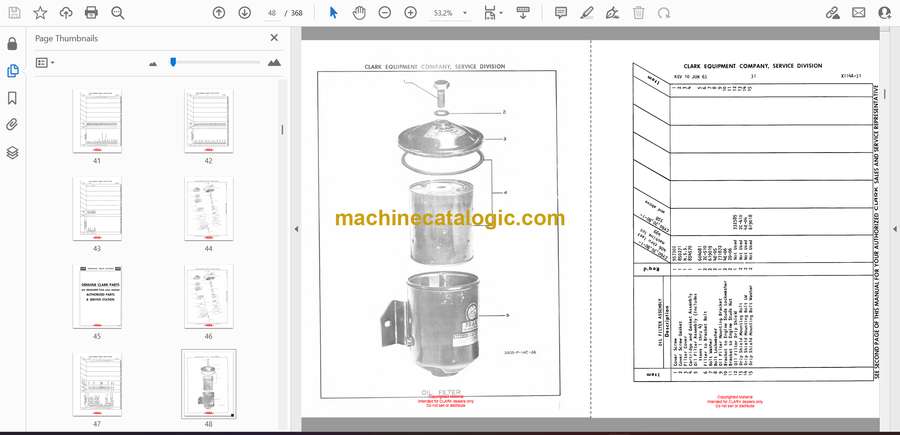Open the Sign document pen tool
The image size is (900, 435).
click(612, 13)
